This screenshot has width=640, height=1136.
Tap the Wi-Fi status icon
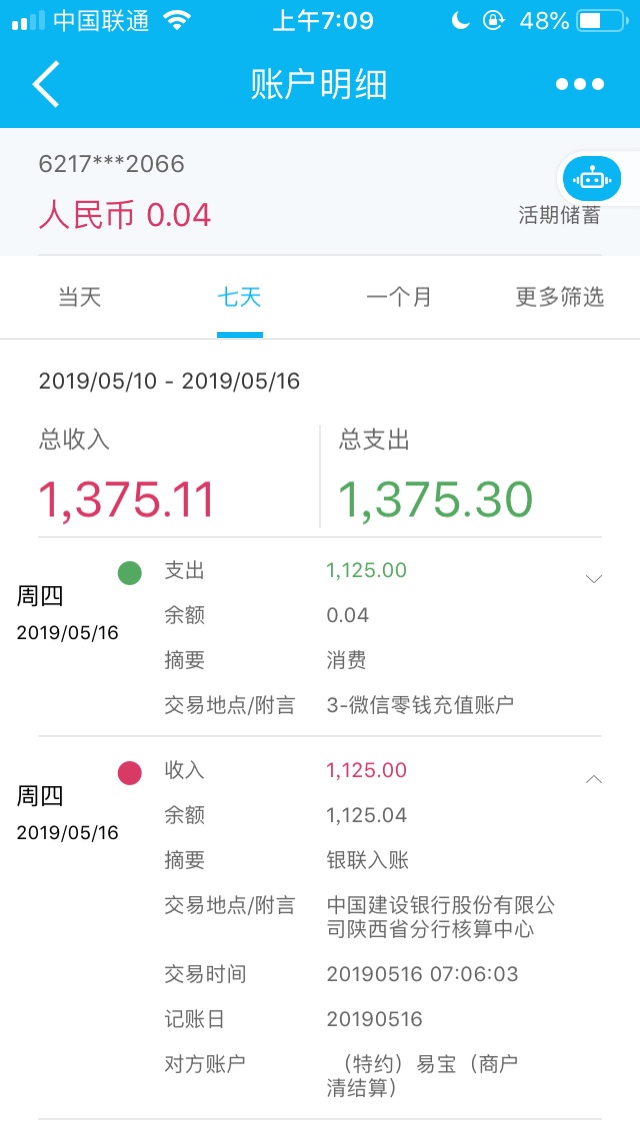(x=177, y=20)
